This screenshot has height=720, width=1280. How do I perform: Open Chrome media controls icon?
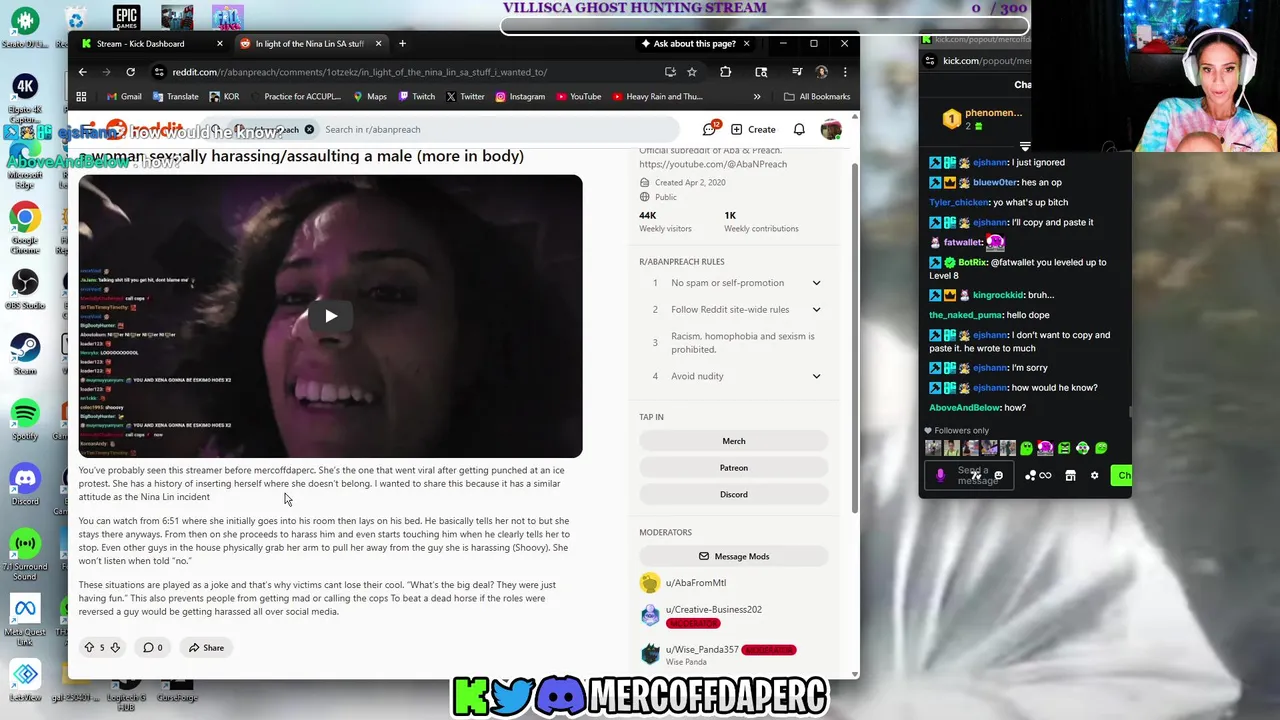(x=797, y=72)
